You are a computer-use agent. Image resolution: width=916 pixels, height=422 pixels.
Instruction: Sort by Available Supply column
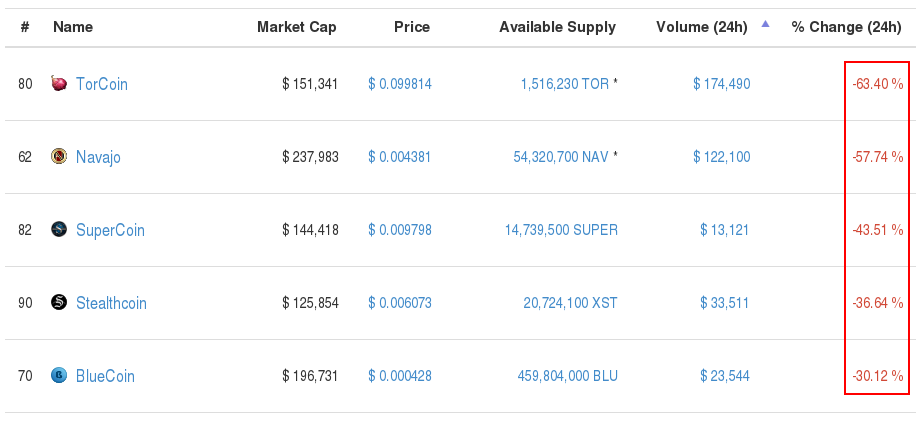point(557,27)
